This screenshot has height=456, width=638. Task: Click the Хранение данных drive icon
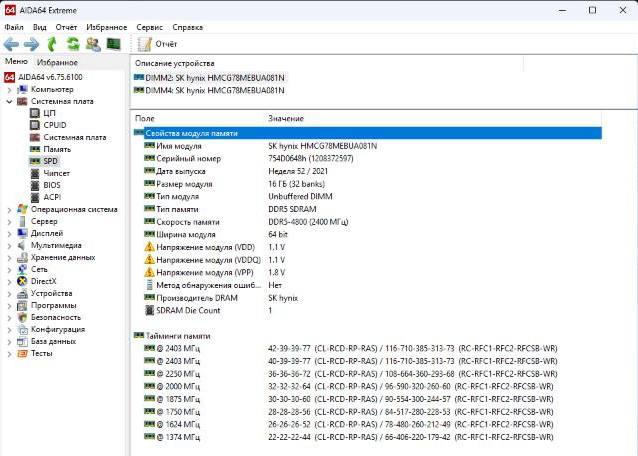pos(22,257)
